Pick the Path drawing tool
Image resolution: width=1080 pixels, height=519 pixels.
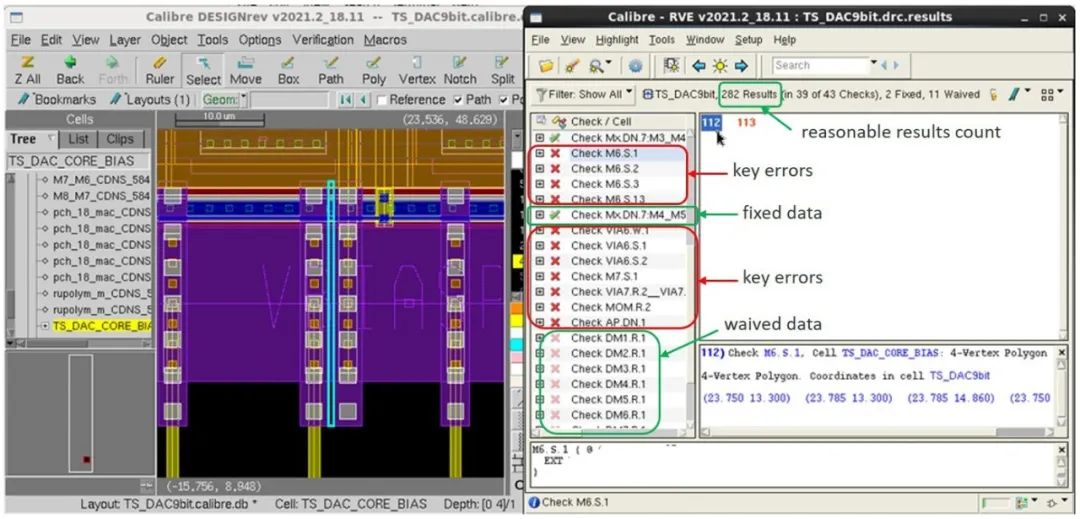coord(331,71)
